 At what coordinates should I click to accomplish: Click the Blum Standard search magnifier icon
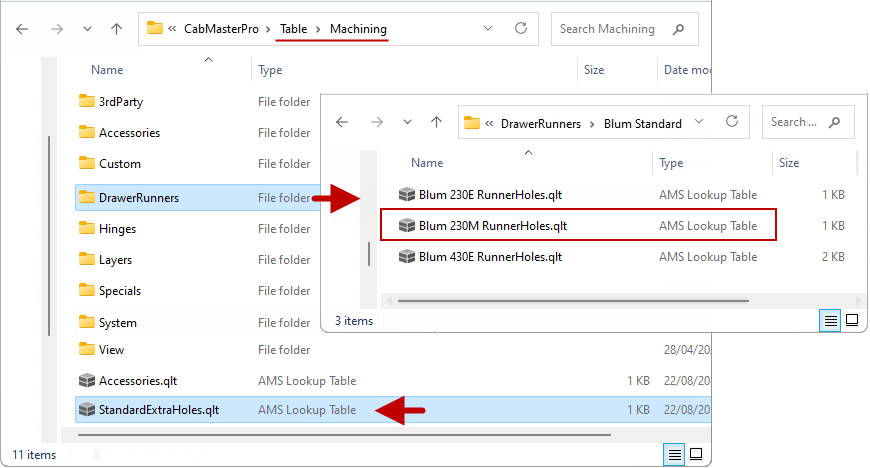click(834, 122)
